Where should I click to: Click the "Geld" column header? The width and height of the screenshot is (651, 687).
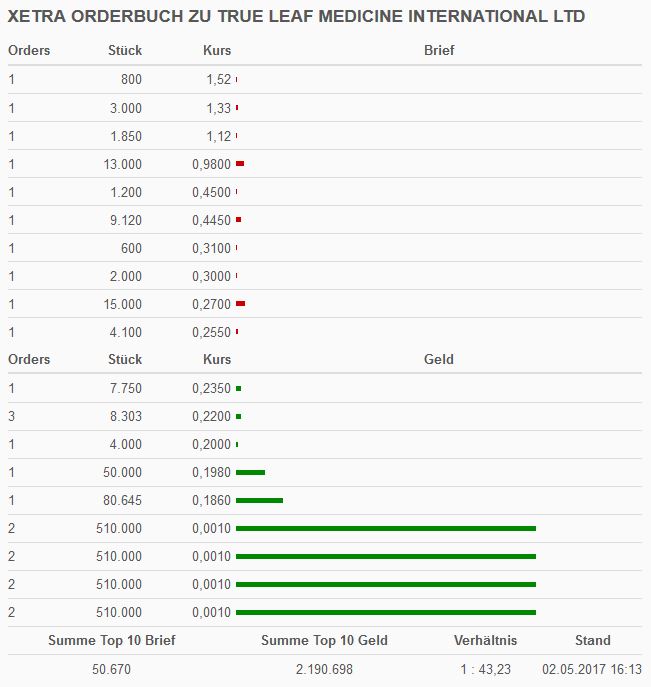coord(439,359)
